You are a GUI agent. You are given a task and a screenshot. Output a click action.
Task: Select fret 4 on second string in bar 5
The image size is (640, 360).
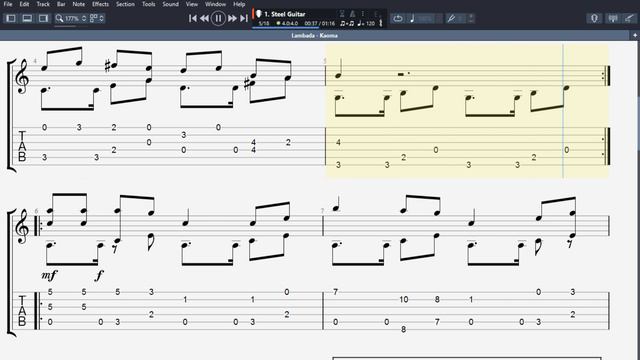(x=338, y=142)
